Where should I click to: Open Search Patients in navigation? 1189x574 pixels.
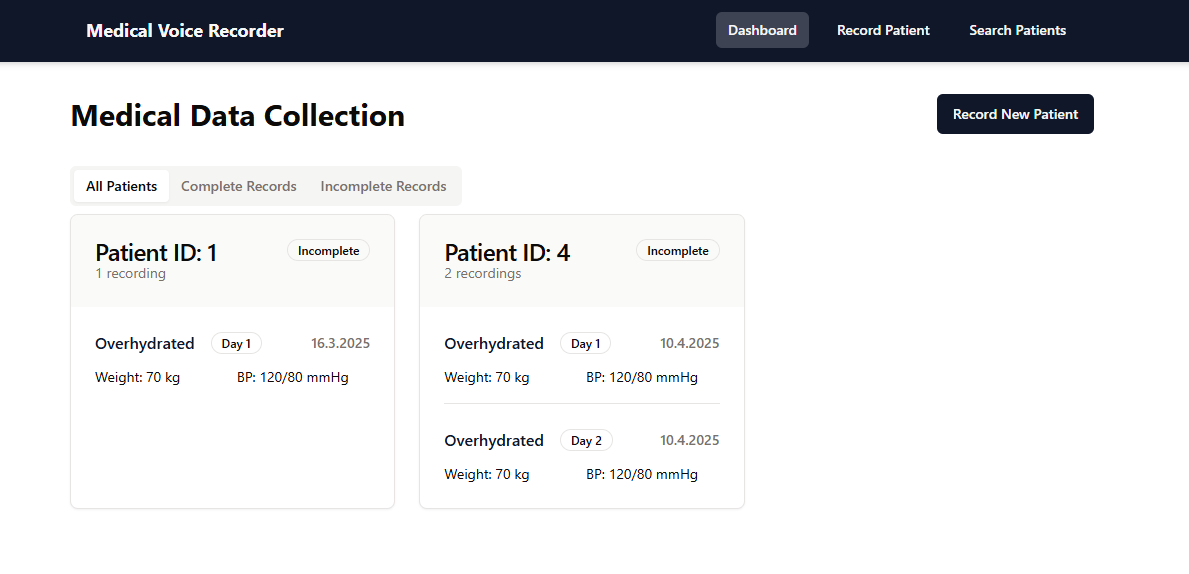1017,30
